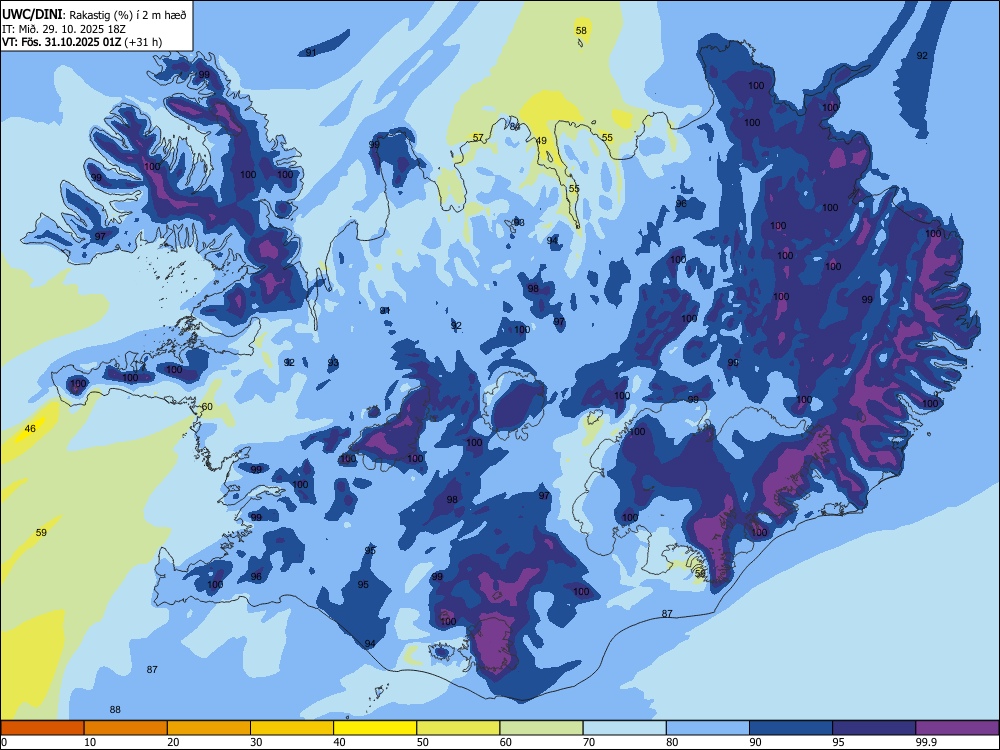The height and width of the screenshot is (750, 1000).
Task: Click the legend tick label 90
Action: [756, 742]
